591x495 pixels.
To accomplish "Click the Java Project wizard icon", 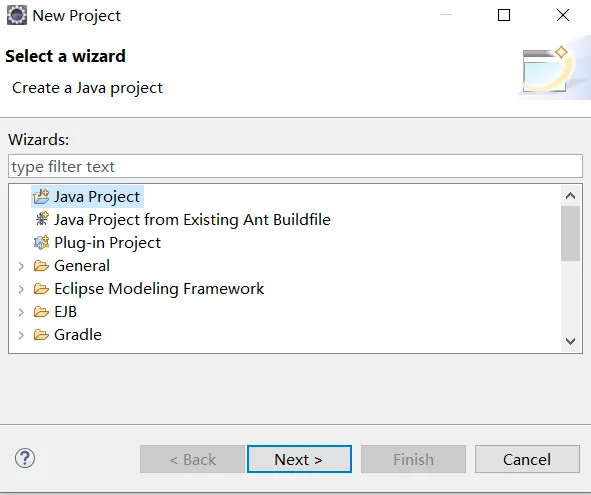I will [41, 197].
